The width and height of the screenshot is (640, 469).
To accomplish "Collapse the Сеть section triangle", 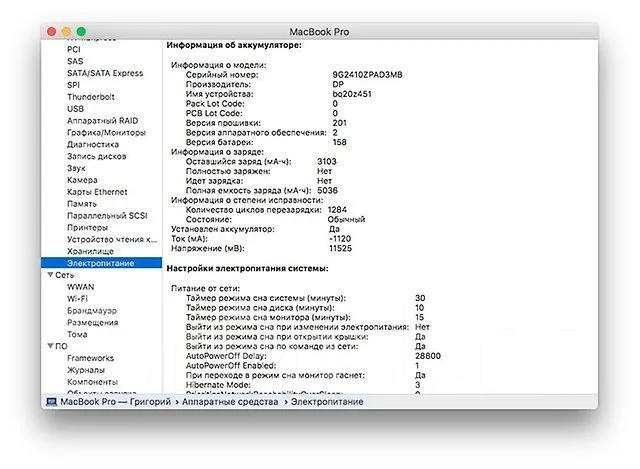I will [51, 275].
